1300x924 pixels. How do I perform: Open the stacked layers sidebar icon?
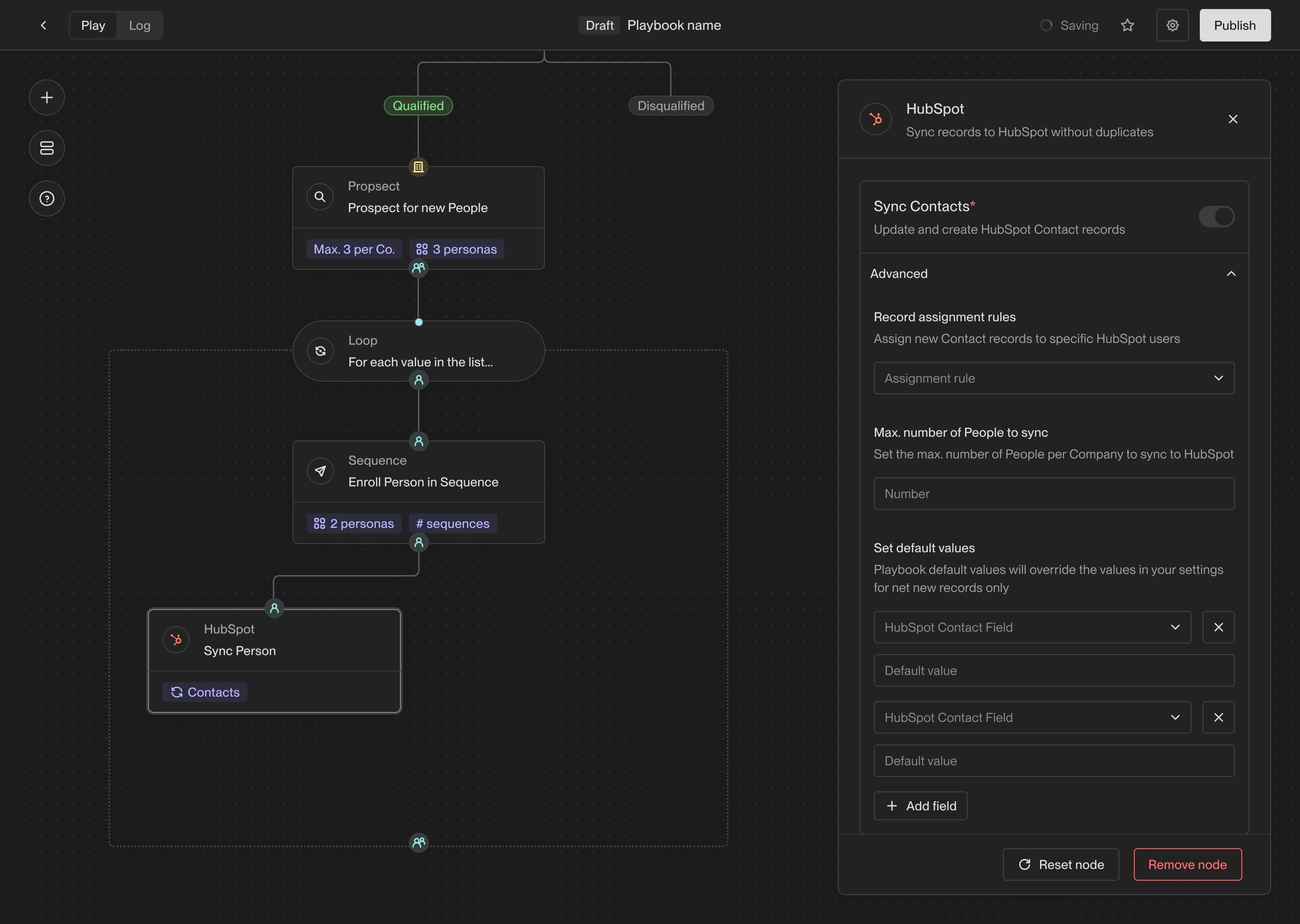(46, 148)
